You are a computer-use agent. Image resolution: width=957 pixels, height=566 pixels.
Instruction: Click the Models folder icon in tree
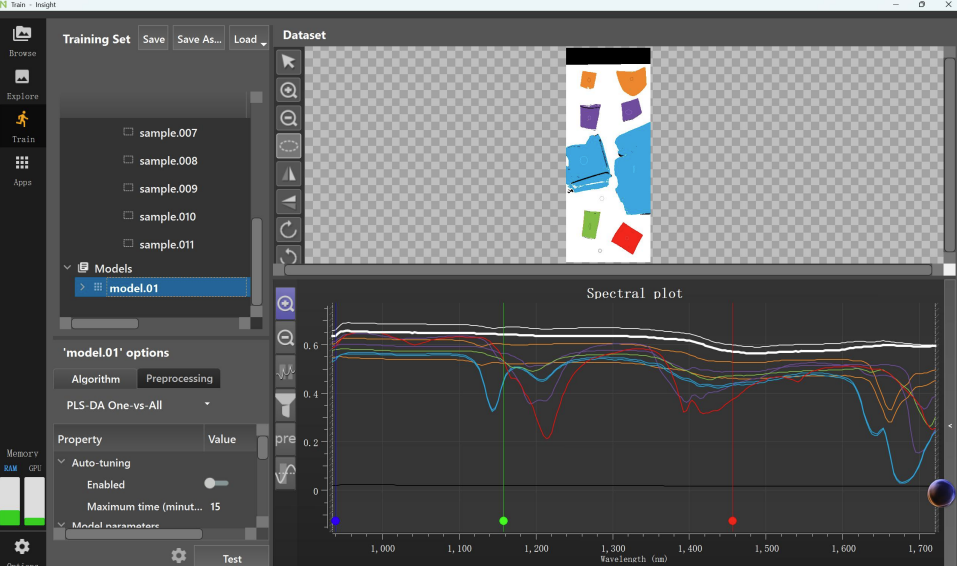pyautogui.click(x=84, y=267)
